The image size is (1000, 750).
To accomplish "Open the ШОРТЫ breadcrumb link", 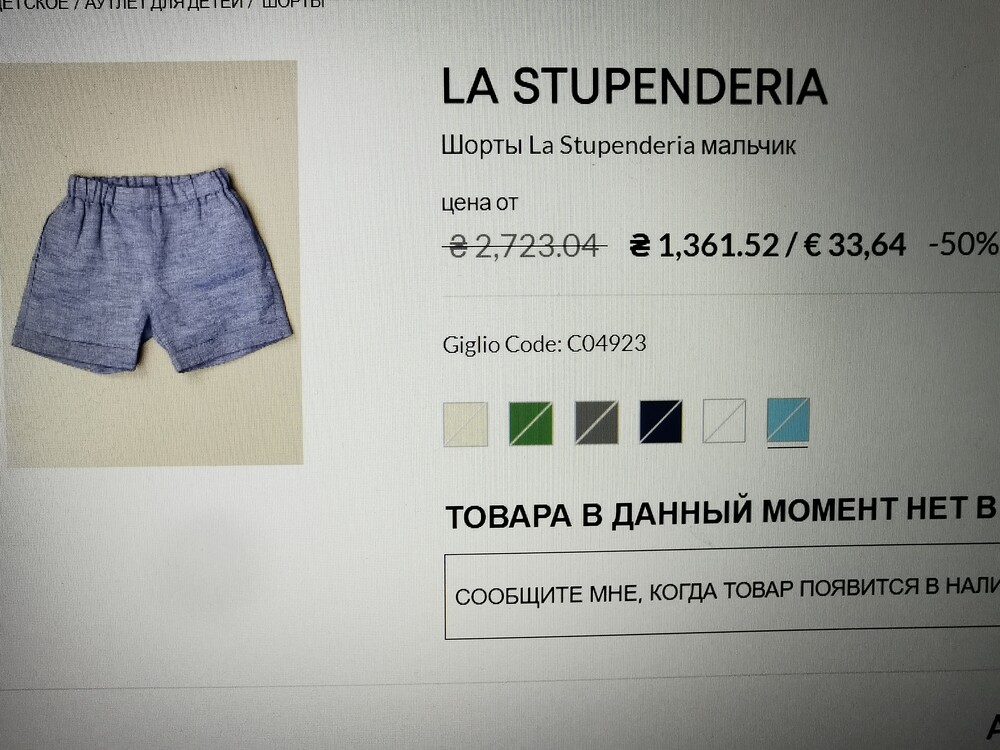I will click(x=293, y=4).
